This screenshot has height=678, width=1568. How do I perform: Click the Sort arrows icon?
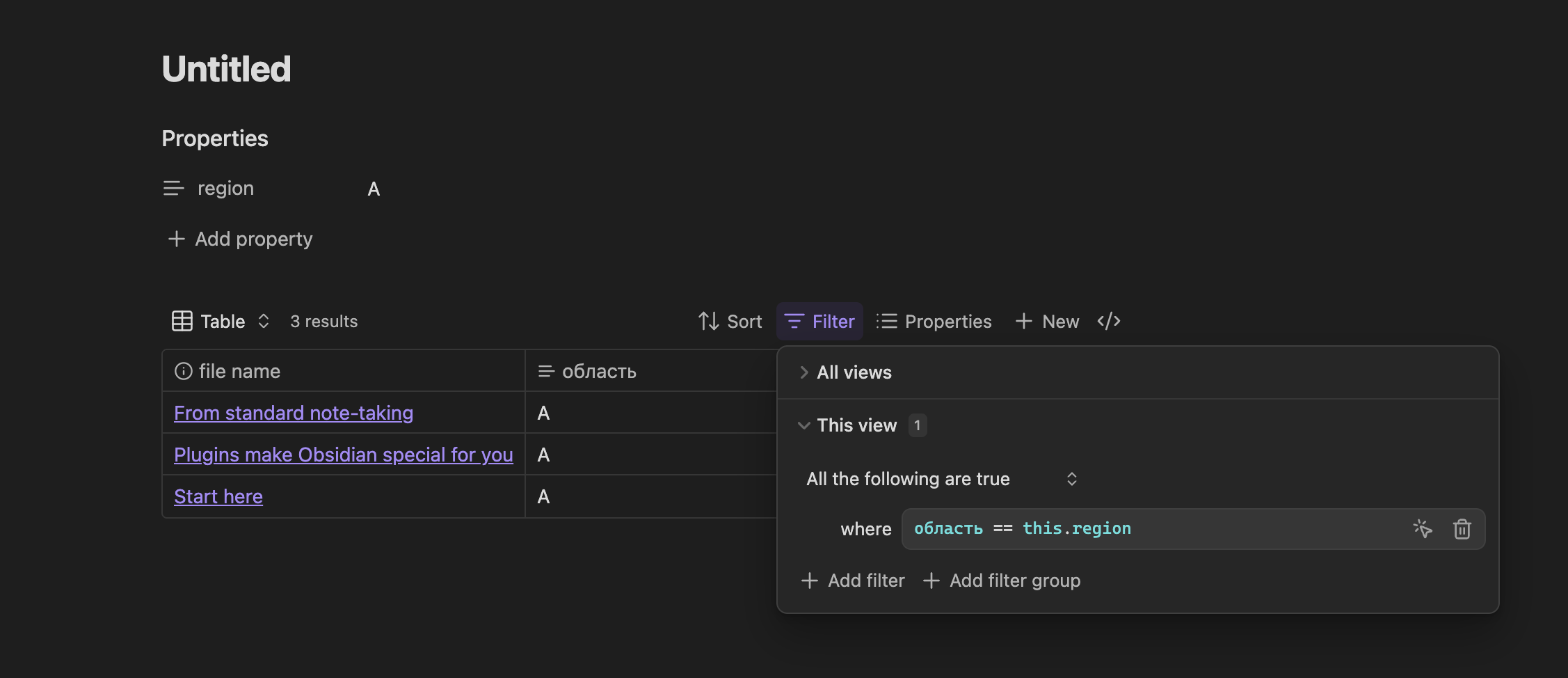708,321
